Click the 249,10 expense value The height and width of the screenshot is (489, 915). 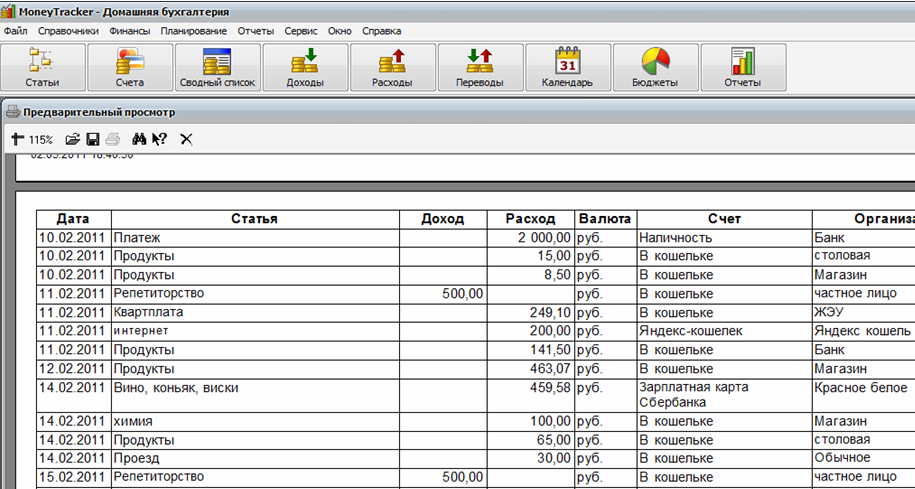pyautogui.click(x=550, y=312)
